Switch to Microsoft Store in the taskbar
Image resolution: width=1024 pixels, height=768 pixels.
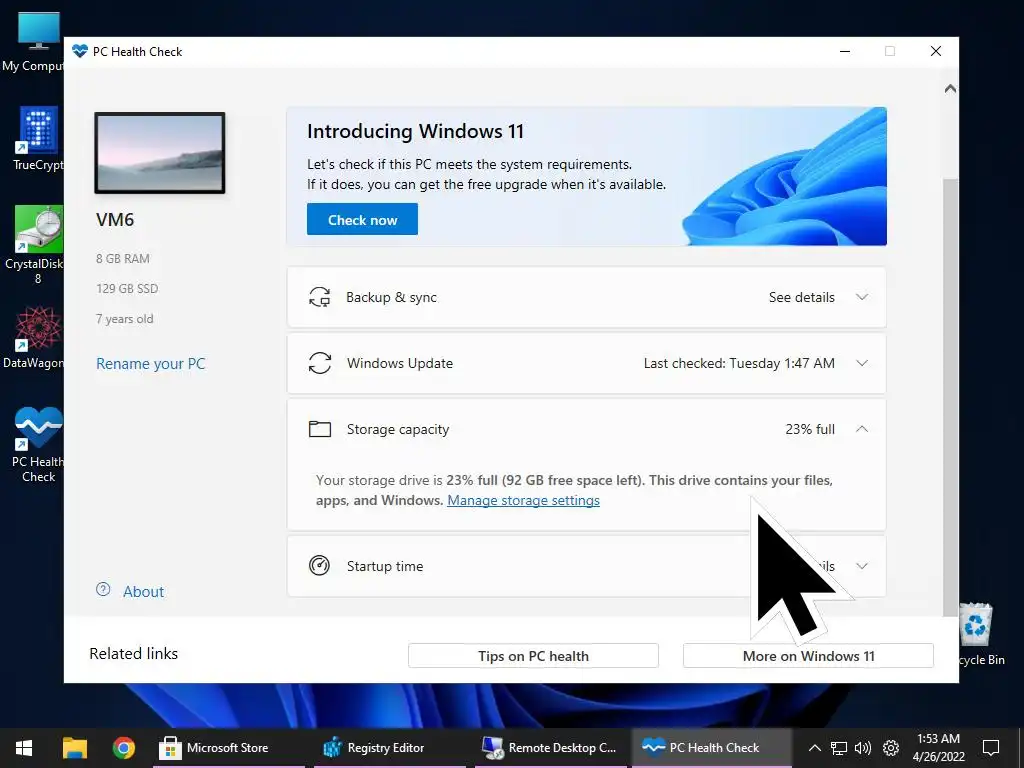coord(227,748)
